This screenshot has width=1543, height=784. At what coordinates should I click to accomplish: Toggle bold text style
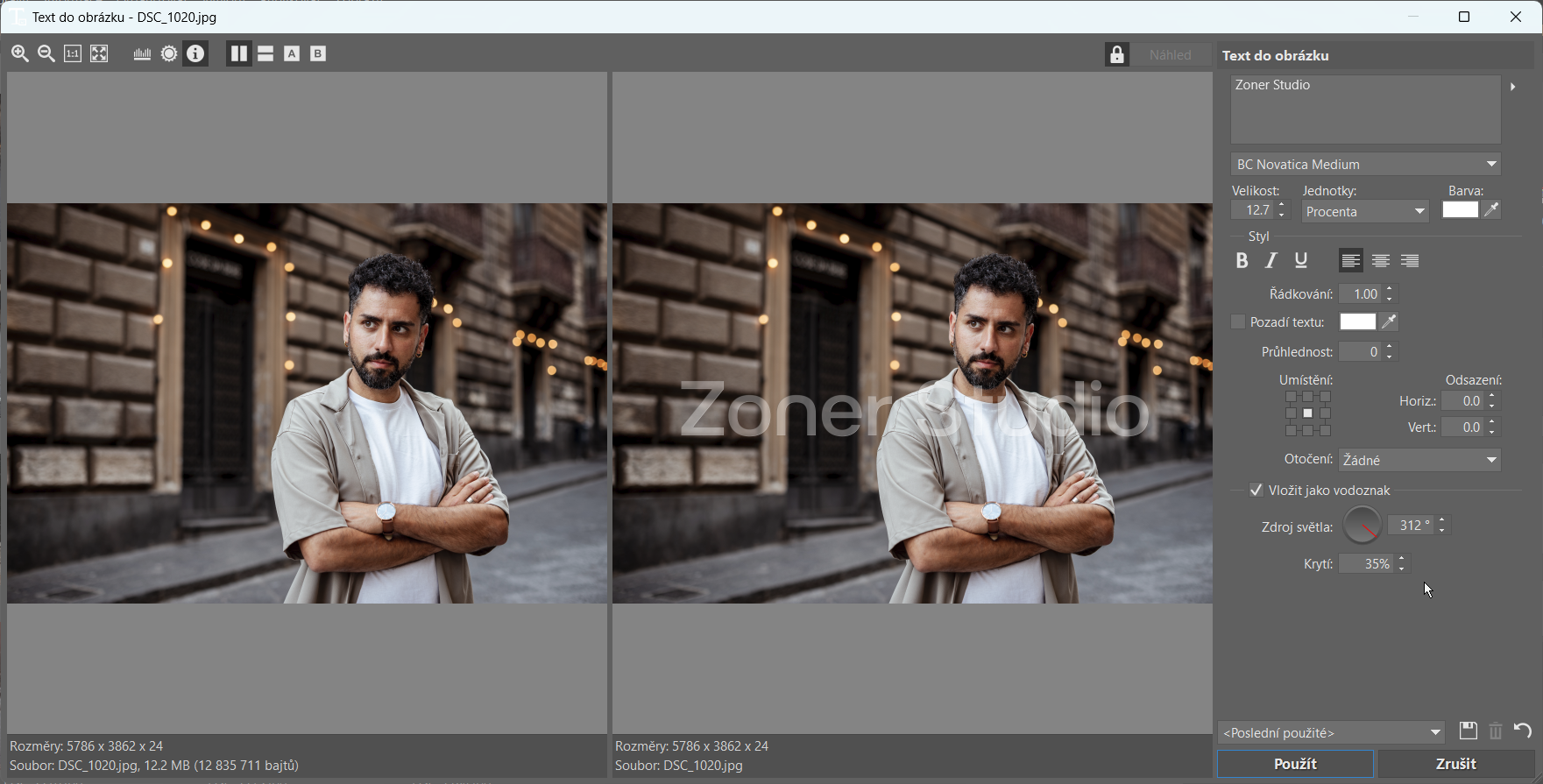(1242, 260)
